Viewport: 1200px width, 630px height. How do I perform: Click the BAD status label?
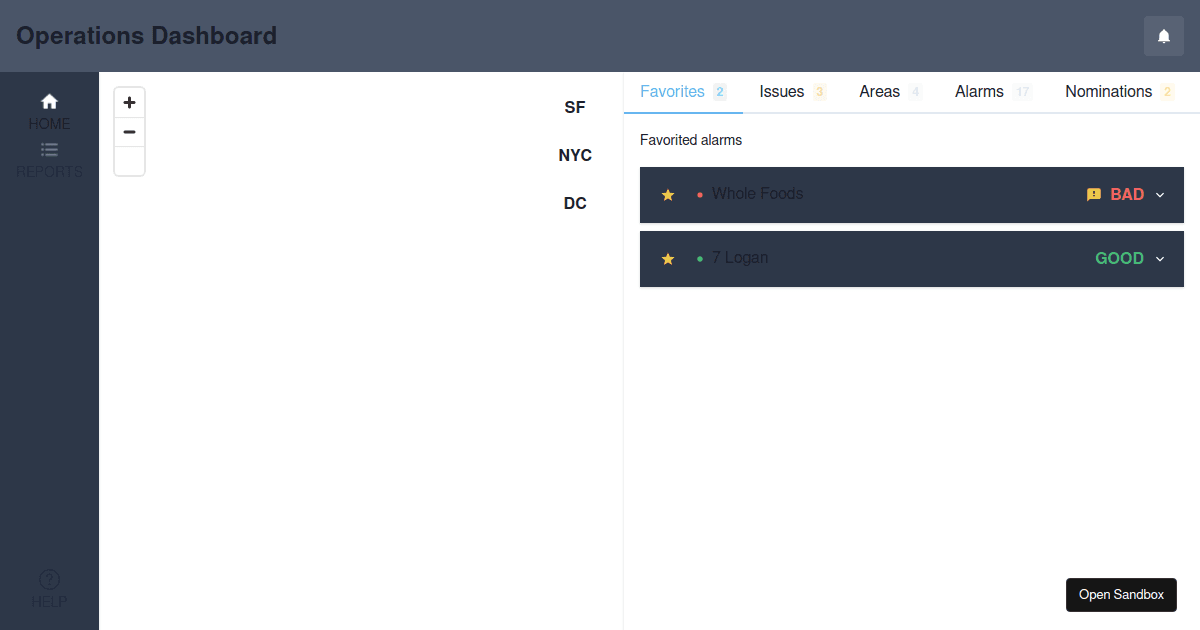(x=1127, y=195)
